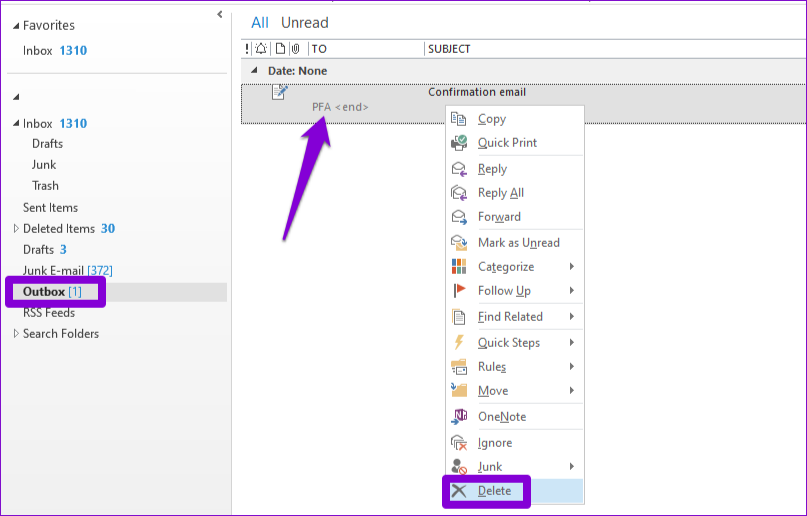
Task: Expand the Search Folders node
Action: pos(16,333)
